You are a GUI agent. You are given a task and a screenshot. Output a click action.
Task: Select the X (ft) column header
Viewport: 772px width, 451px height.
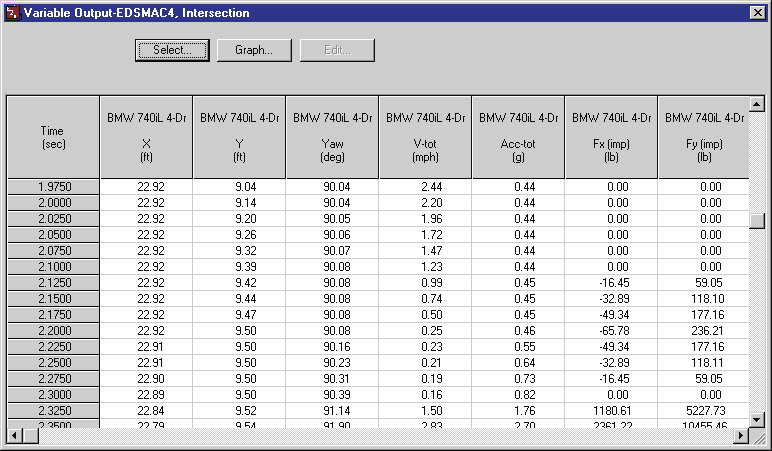(x=146, y=137)
